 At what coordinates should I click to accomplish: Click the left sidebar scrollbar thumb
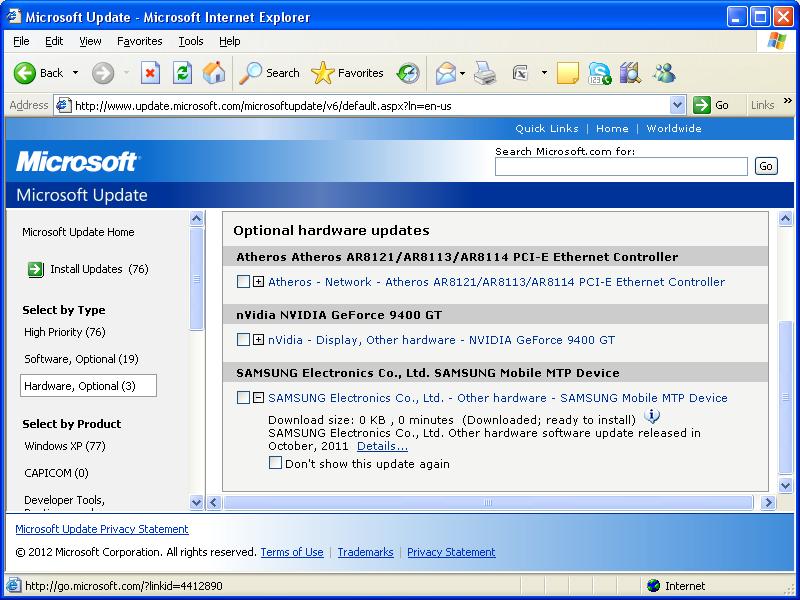196,279
